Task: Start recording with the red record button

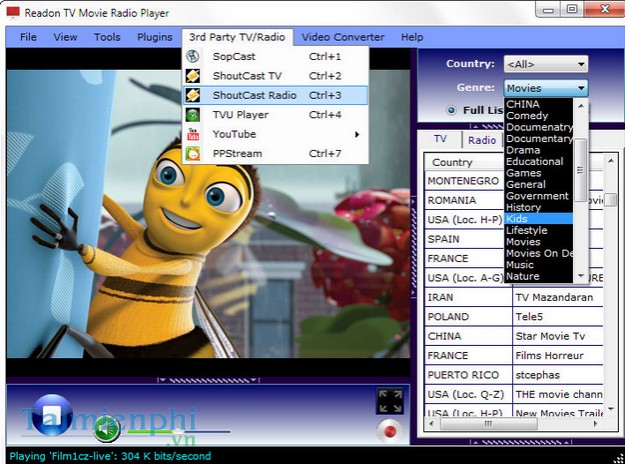Action: pyautogui.click(x=389, y=431)
